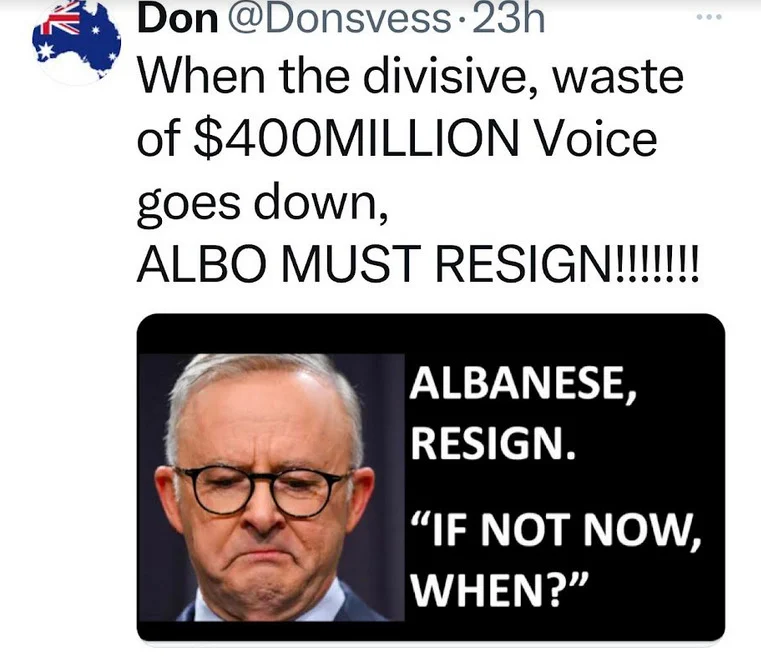Click the photo of the man wearing glasses
The width and height of the screenshot is (761, 664).
pos(271,487)
